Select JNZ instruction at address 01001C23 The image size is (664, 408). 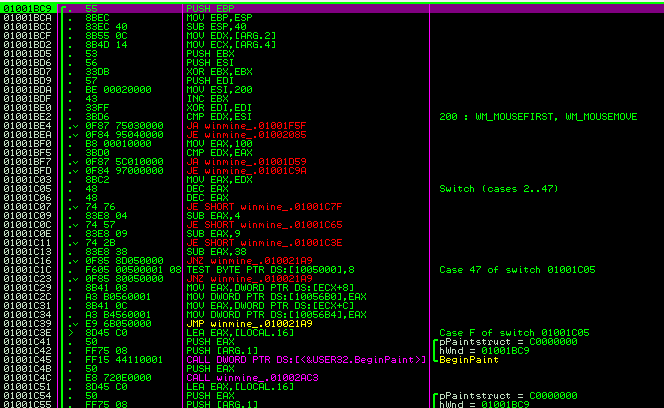point(249,279)
